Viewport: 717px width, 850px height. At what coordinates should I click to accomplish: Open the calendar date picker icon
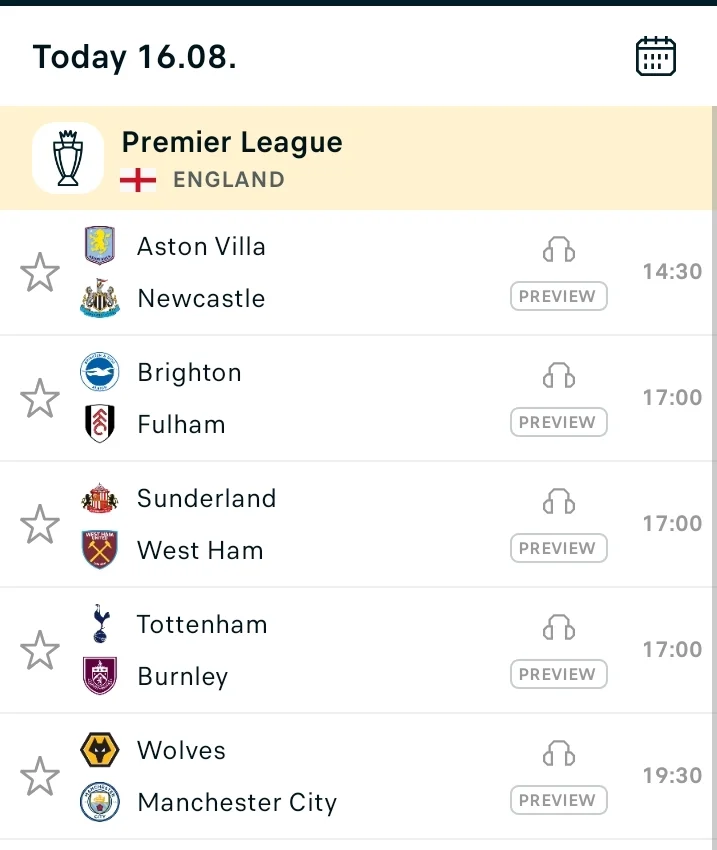[x=655, y=56]
